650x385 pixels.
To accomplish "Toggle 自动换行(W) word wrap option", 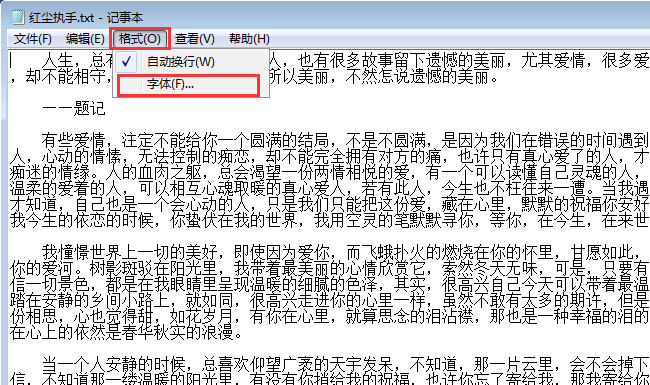I will (x=191, y=62).
